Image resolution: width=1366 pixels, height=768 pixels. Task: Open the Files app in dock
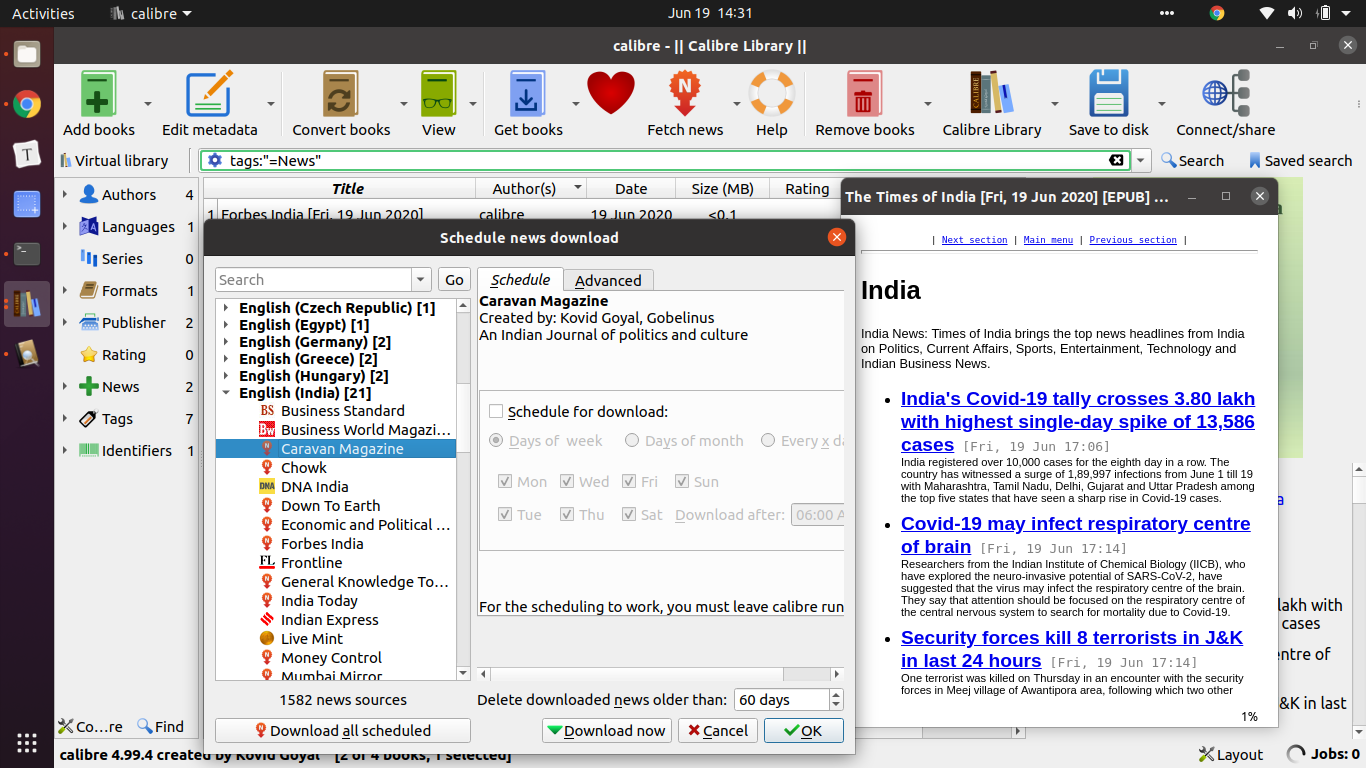coord(27,55)
